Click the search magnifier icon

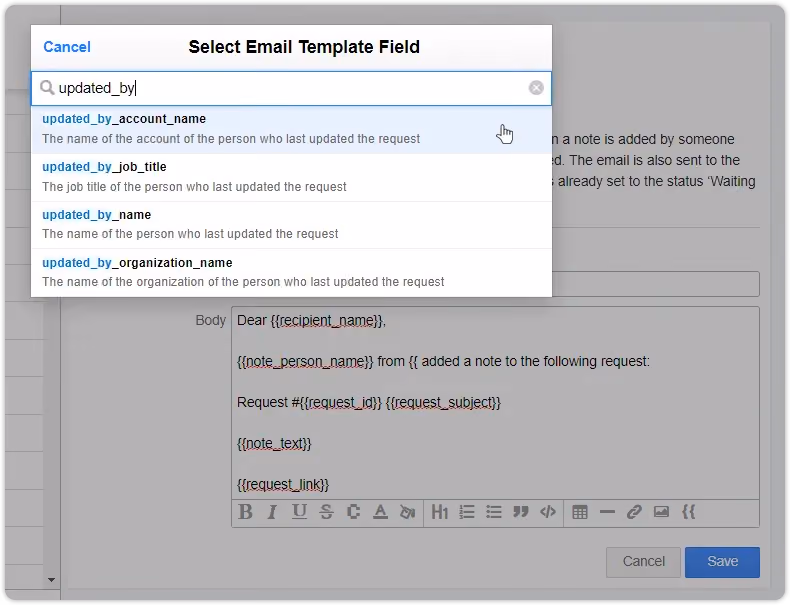(47, 88)
